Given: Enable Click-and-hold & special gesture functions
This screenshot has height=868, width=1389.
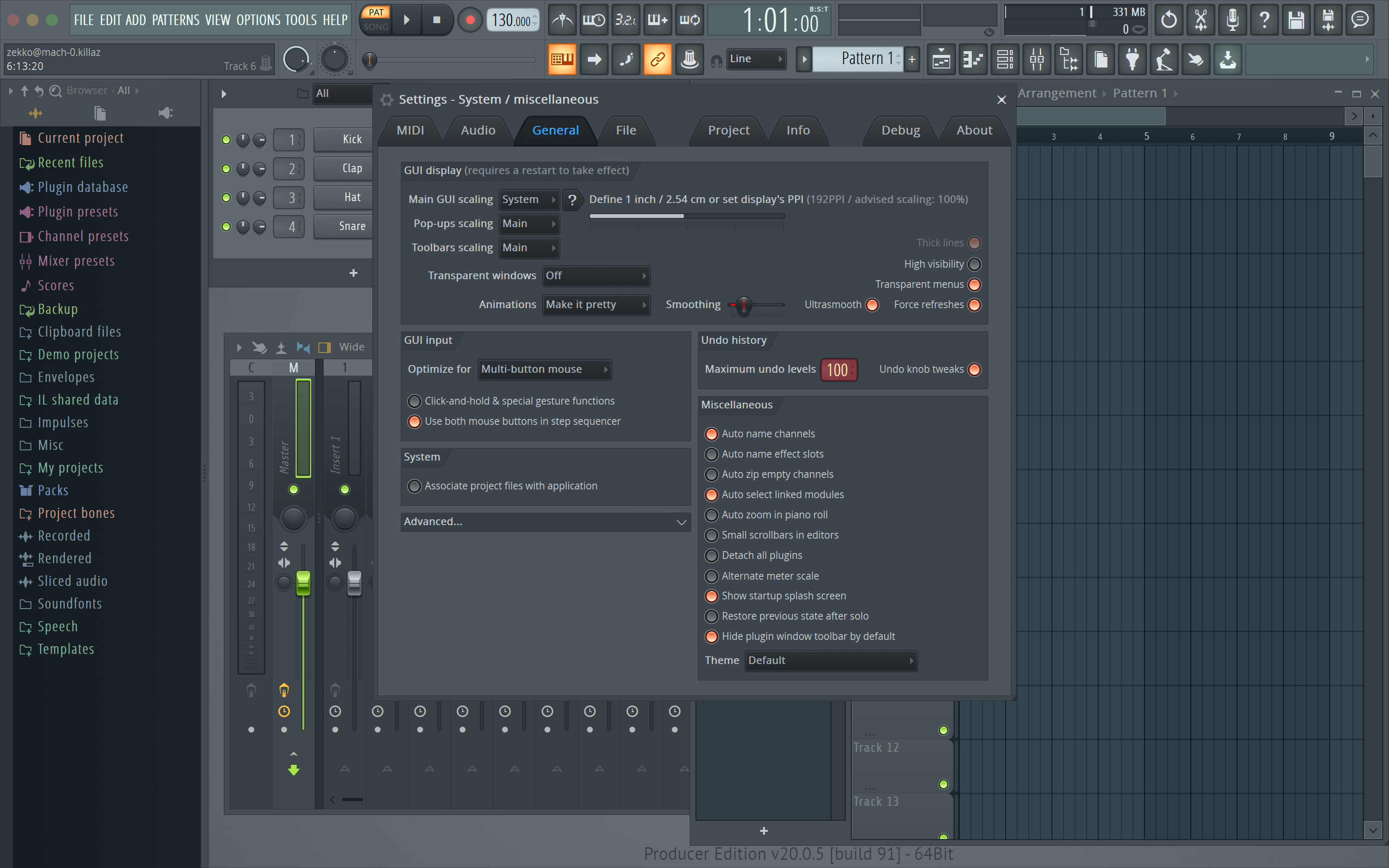Looking at the screenshot, I should [414, 401].
